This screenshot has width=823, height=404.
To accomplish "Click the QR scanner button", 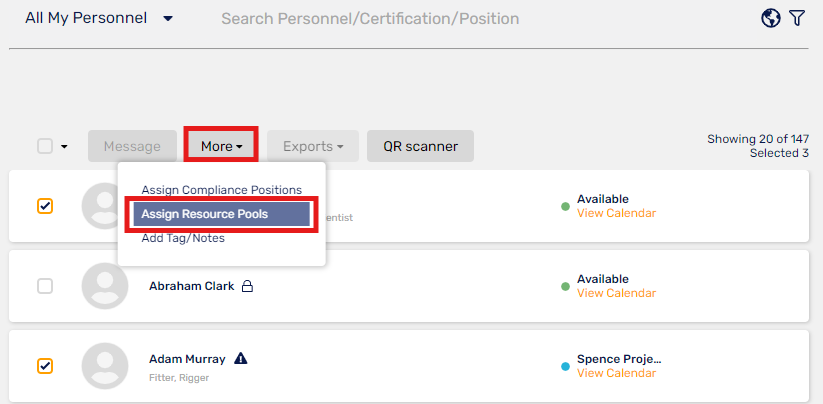I will (x=420, y=146).
